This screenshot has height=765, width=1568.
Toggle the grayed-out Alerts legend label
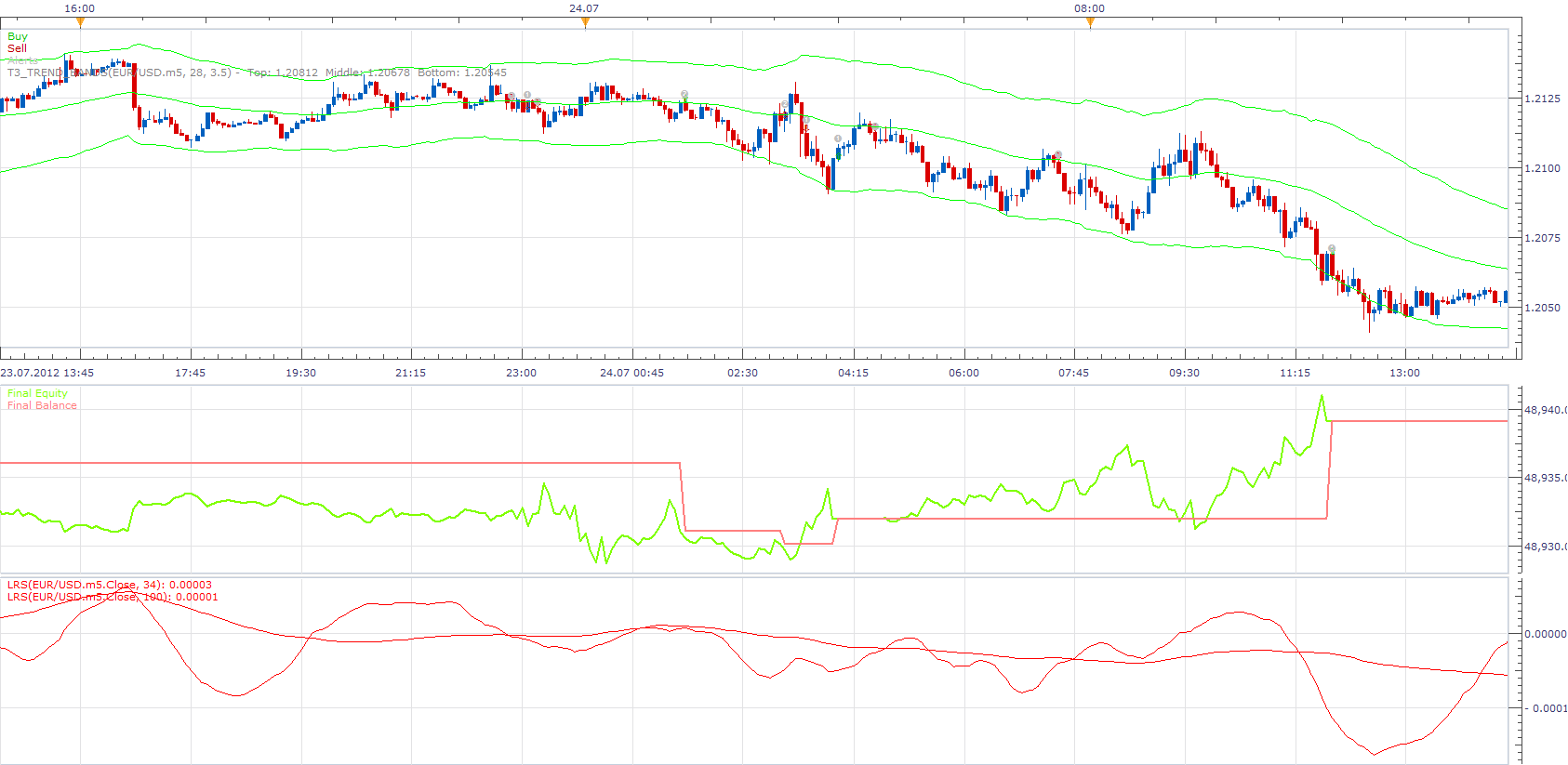click(23, 60)
